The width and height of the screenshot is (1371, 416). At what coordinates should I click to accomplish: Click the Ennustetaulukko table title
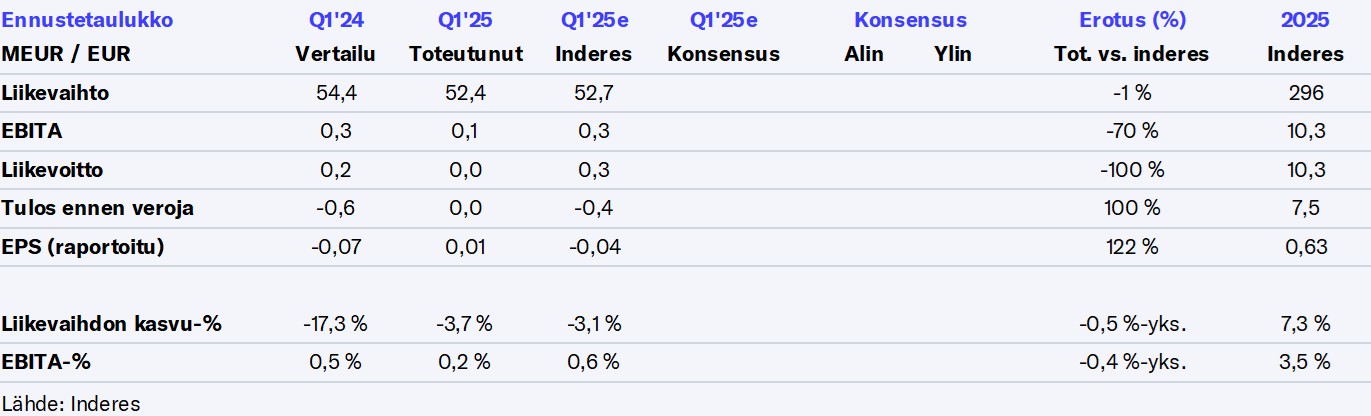[88, 20]
